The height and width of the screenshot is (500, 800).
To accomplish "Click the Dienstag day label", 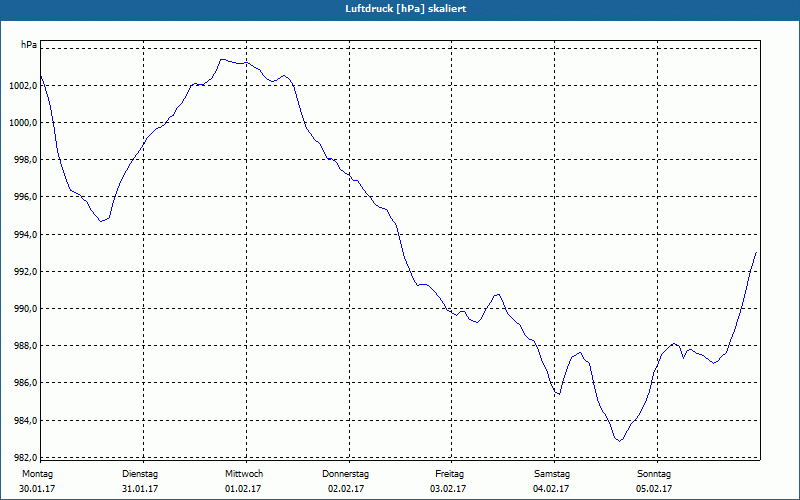I will (x=140, y=474).
